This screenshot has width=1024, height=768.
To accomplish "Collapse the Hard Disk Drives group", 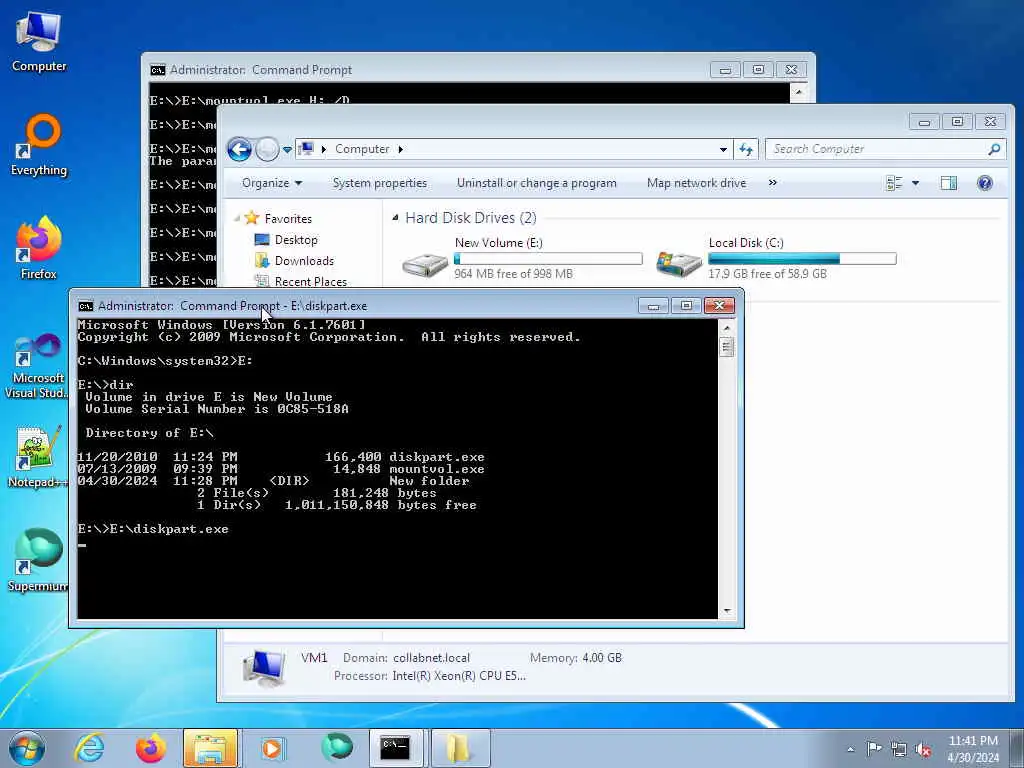I will 395,217.
